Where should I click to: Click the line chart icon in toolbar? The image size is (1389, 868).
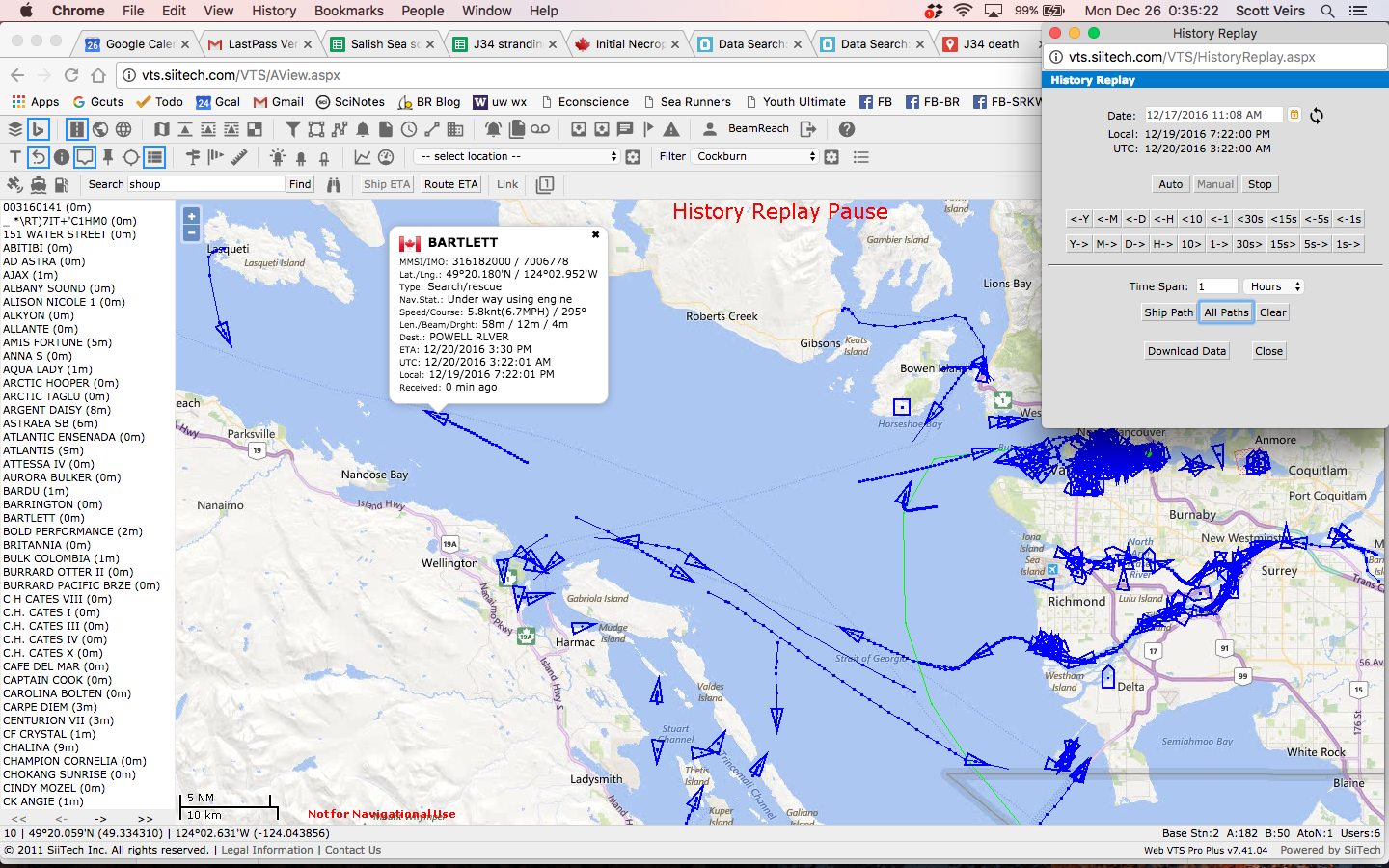click(363, 157)
